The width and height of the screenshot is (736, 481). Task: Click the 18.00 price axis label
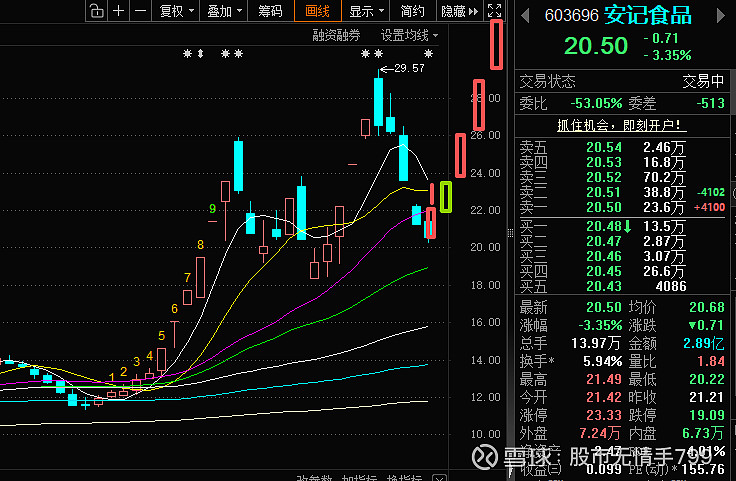(485, 285)
